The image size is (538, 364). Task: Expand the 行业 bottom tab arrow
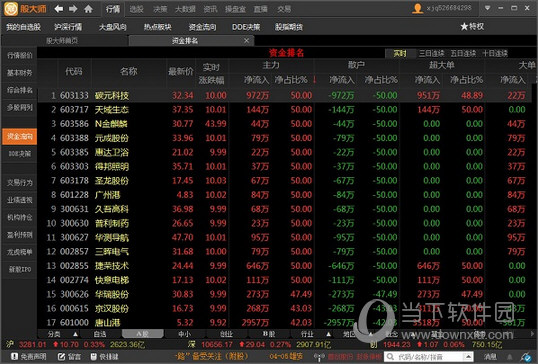pyautogui.click(x=329, y=334)
